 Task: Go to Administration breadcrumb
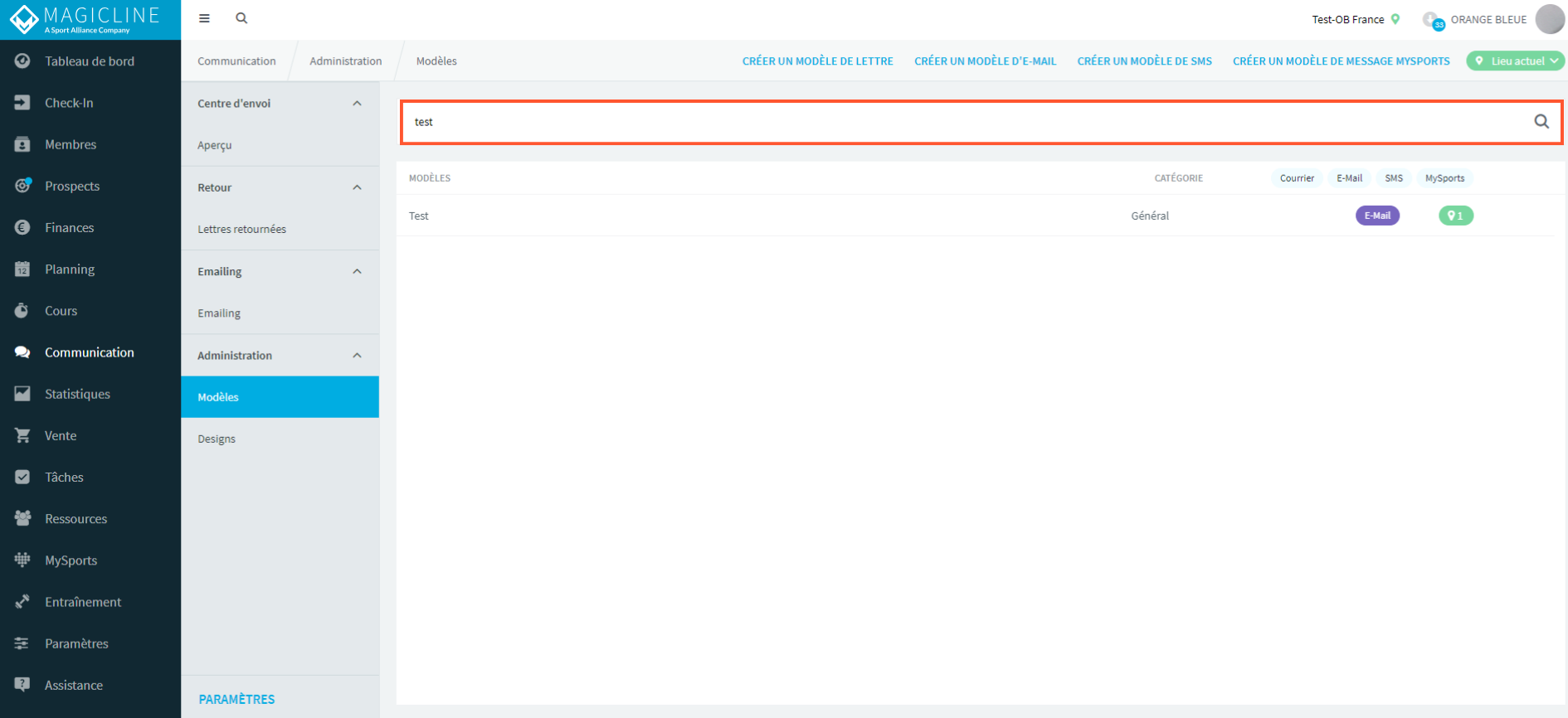click(345, 61)
